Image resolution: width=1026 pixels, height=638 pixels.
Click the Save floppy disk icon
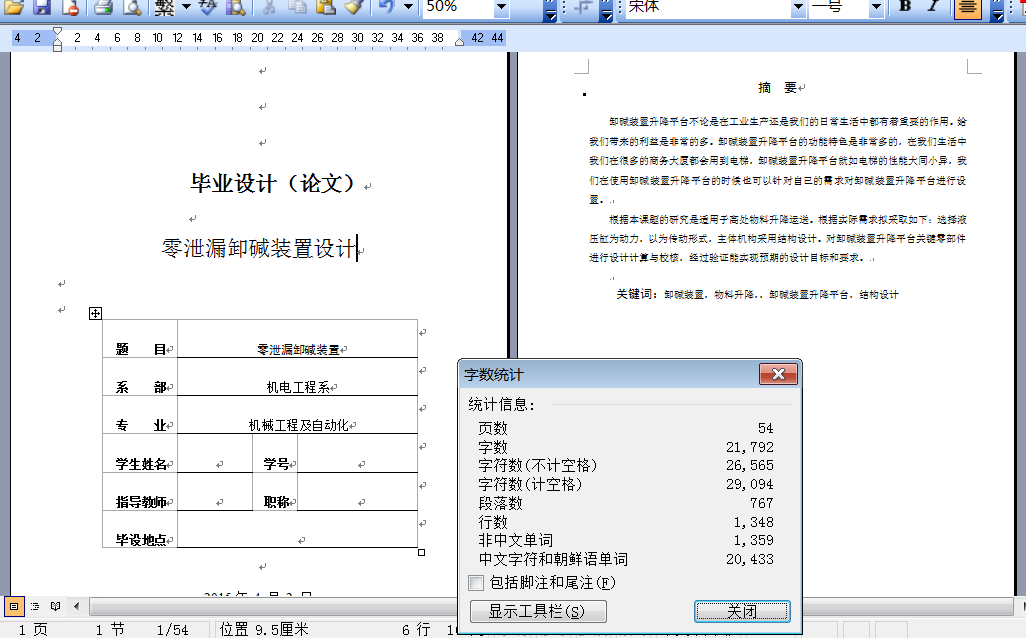(42, 7)
